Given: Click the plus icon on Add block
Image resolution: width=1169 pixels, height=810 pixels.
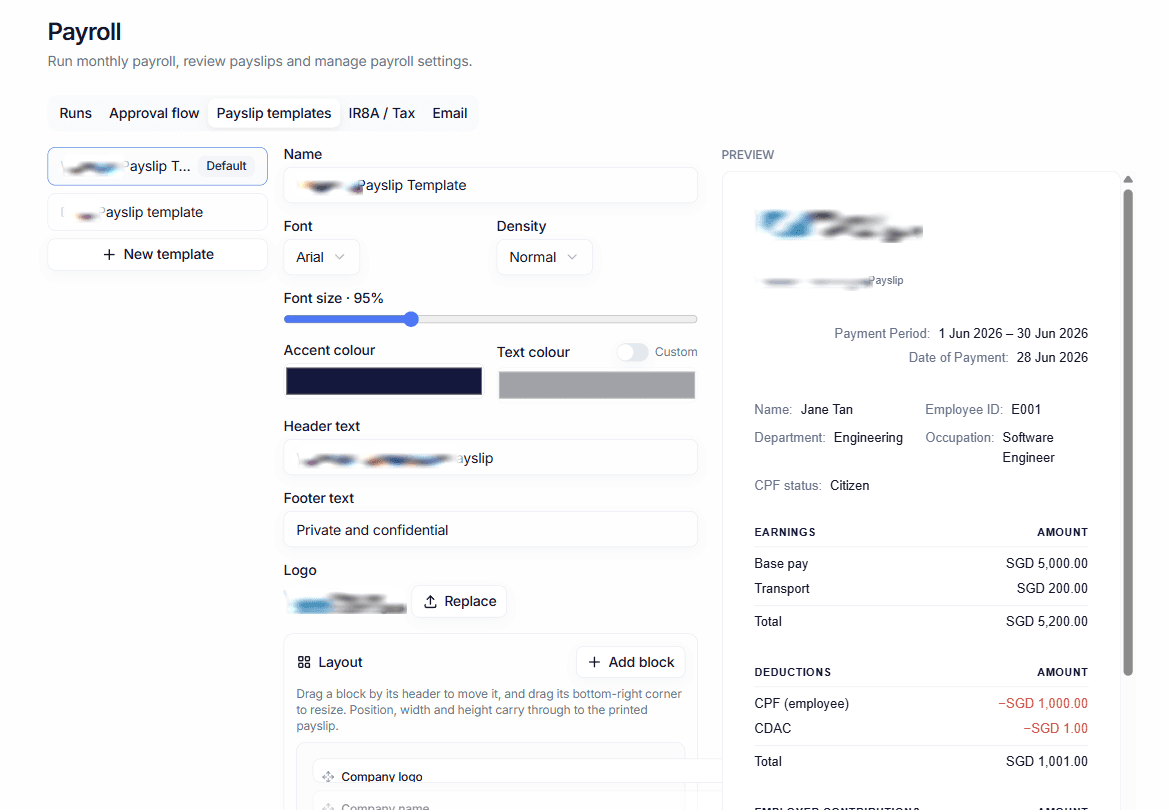Looking at the screenshot, I should click(594, 662).
